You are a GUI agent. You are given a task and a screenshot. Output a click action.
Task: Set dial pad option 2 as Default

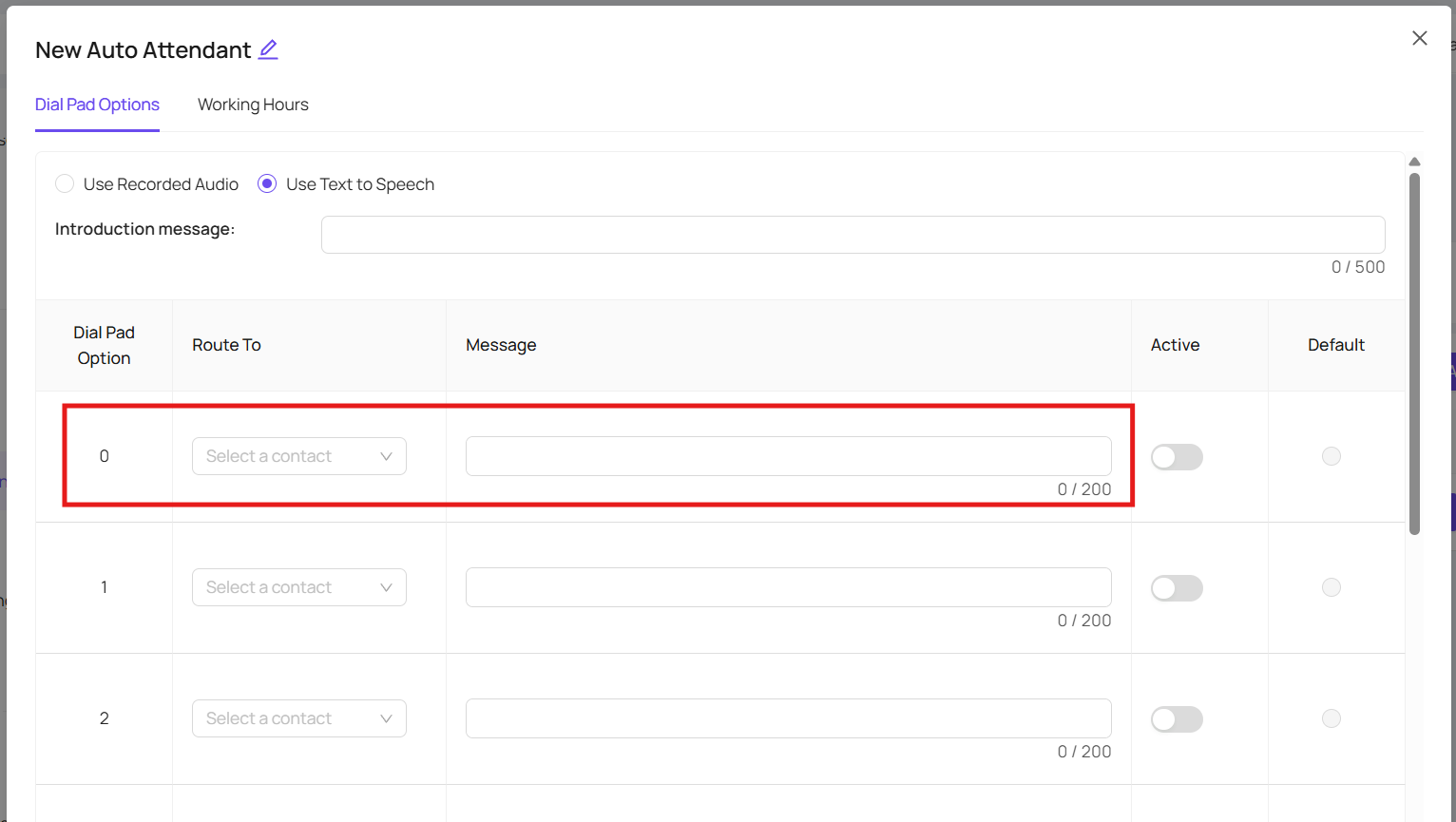pyautogui.click(x=1331, y=718)
